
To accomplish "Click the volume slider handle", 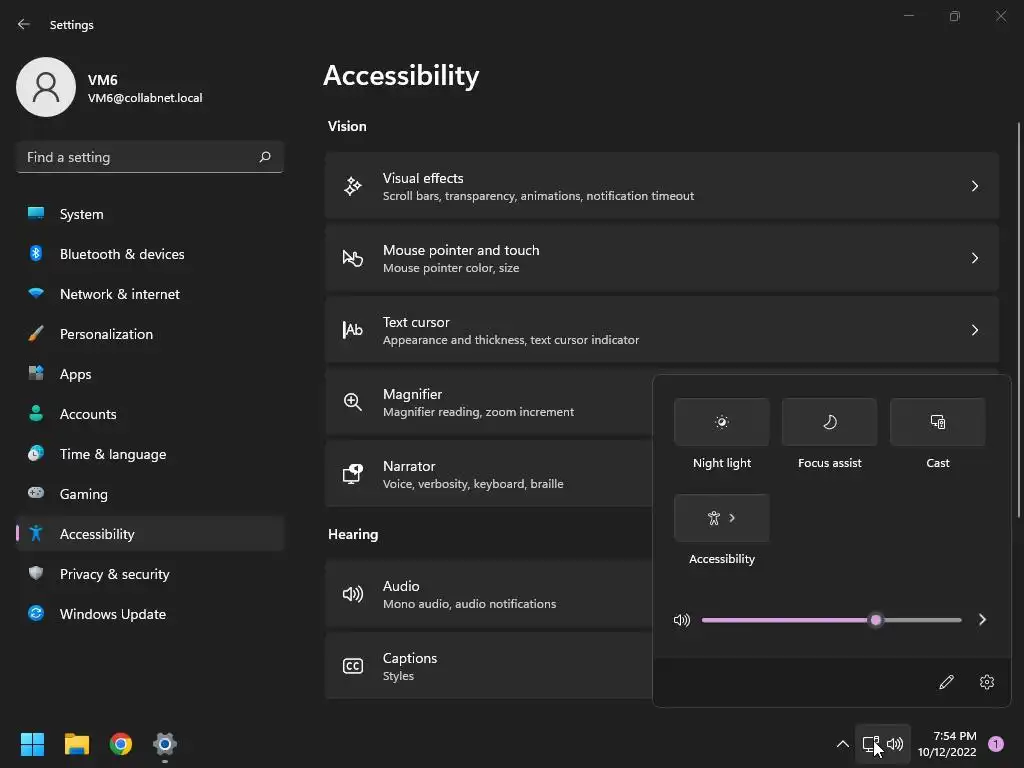I will pos(876,620).
